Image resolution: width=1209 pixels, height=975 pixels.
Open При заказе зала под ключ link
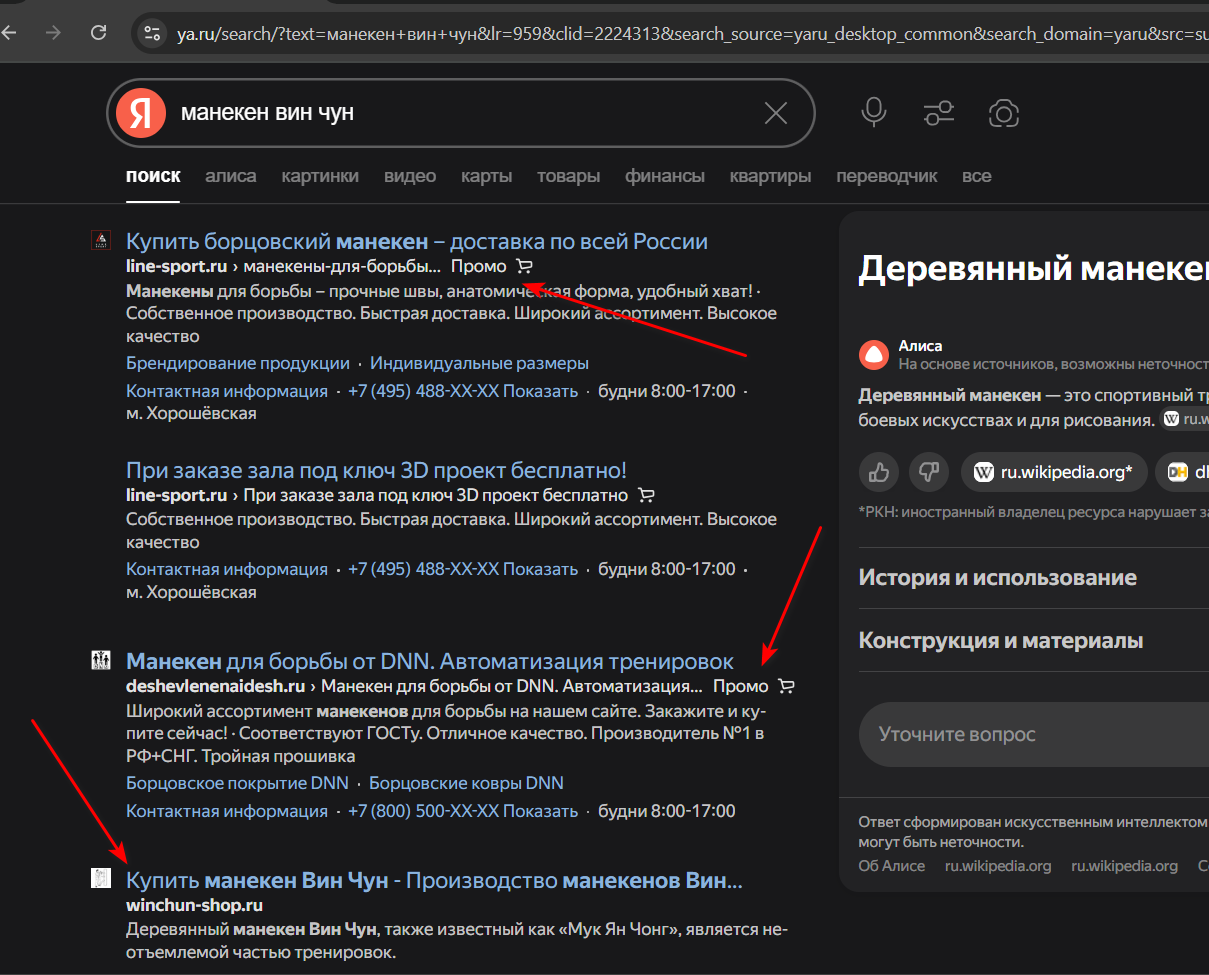point(376,470)
